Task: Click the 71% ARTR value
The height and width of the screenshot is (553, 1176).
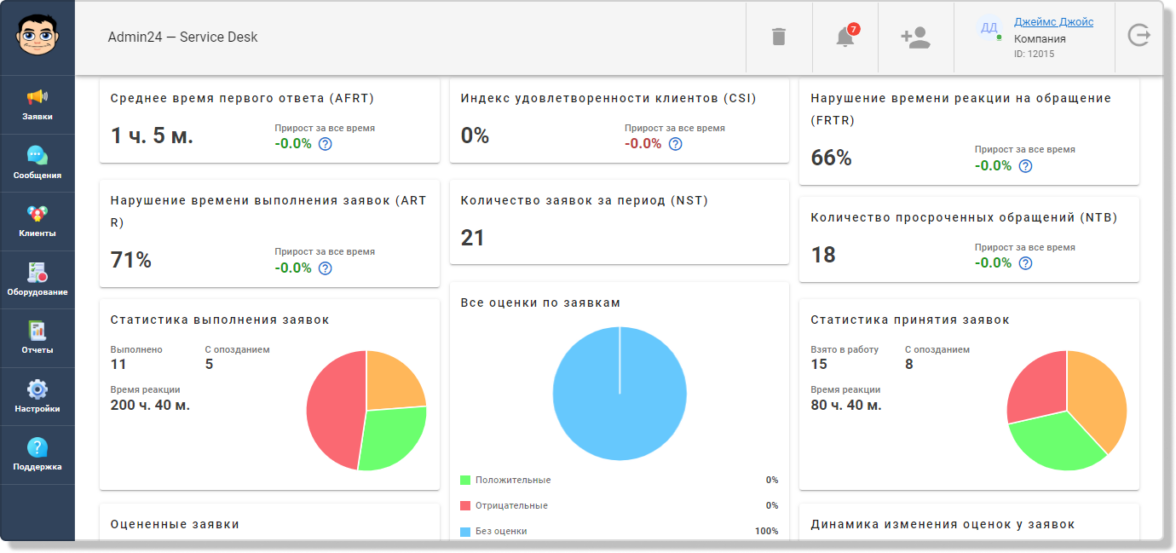Action: click(130, 260)
